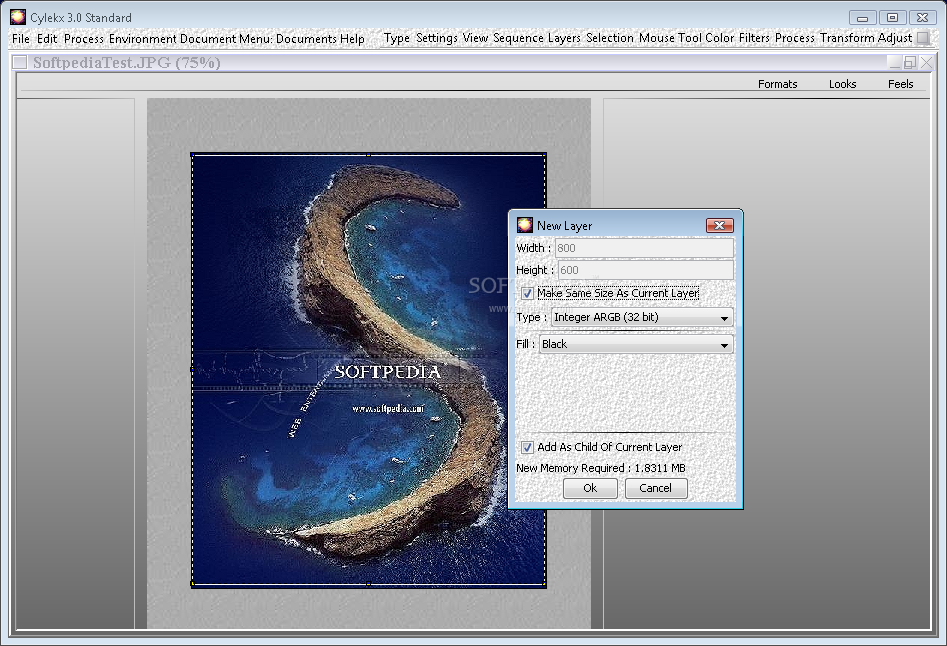
Task: Click the Cylekx application icon in title bar
Action: pyautogui.click(x=18, y=17)
